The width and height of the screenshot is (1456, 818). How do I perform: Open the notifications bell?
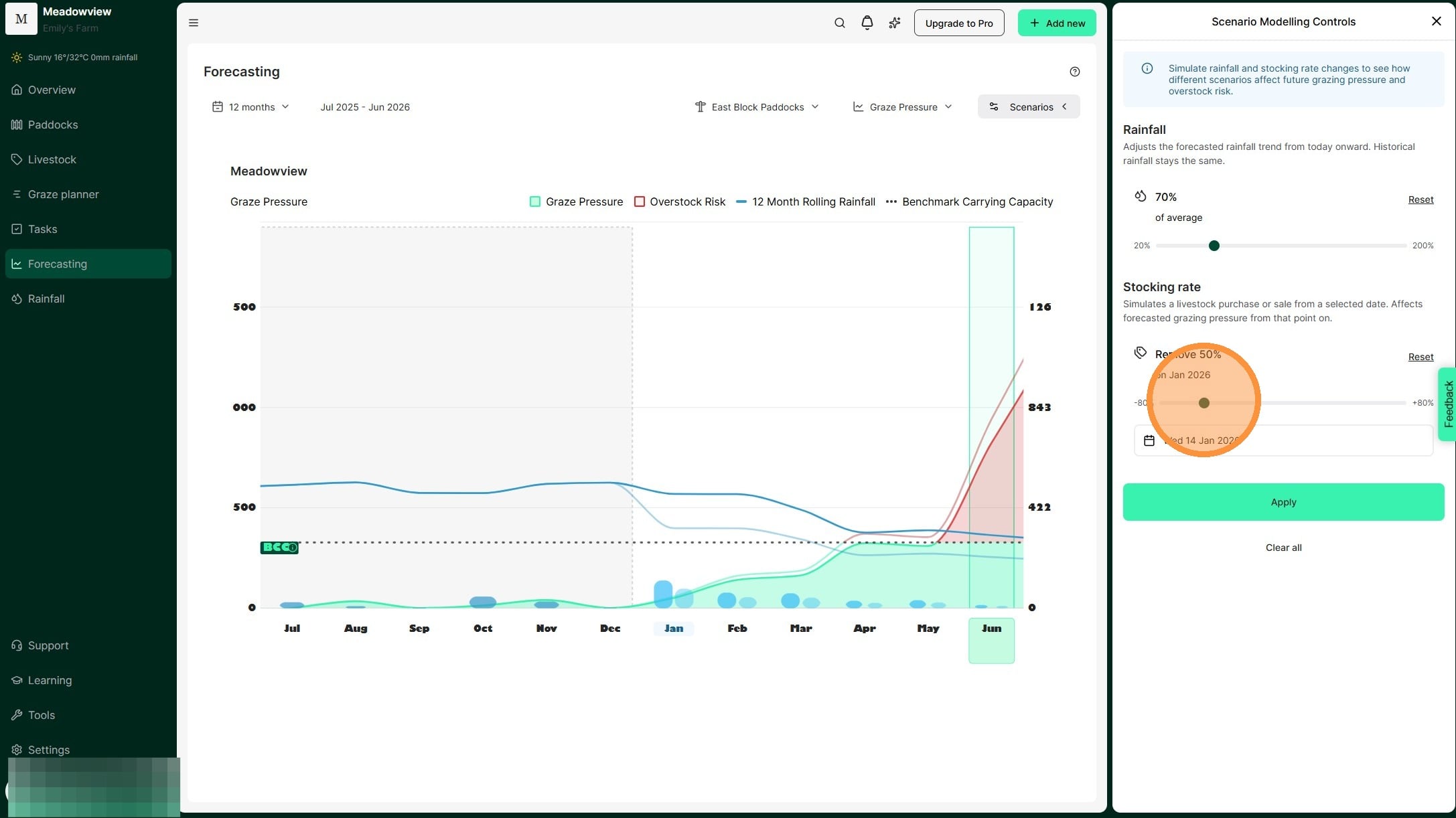click(867, 23)
